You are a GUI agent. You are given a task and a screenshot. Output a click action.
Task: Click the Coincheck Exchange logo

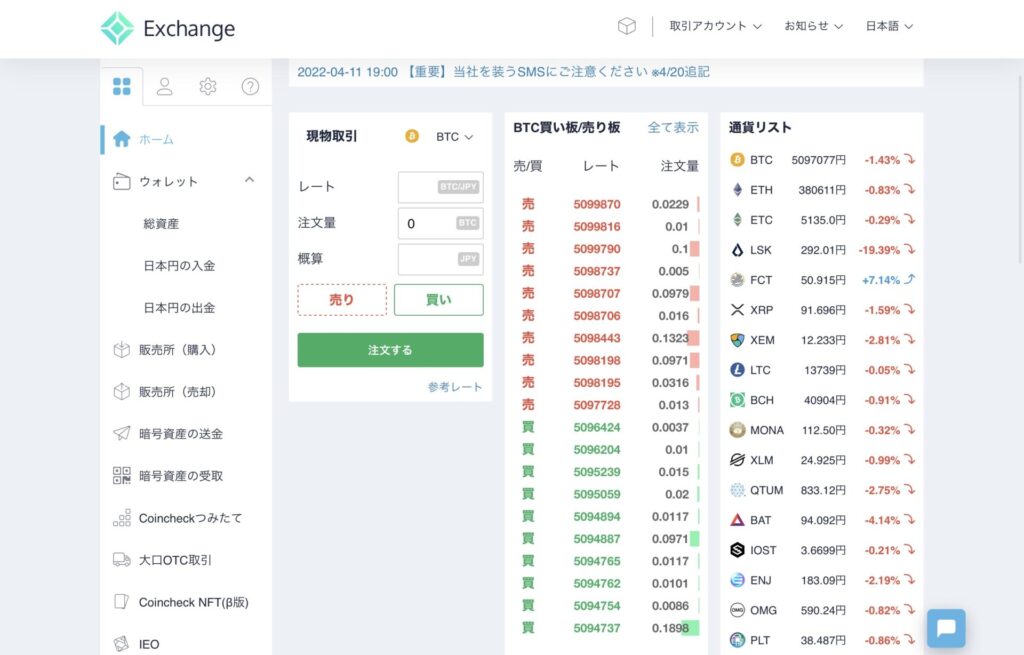click(x=168, y=28)
